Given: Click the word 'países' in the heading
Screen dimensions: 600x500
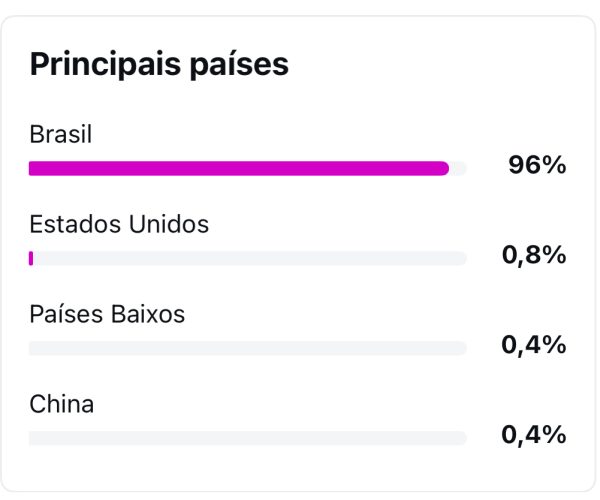Looking at the screenshot, I should [x=239, y=65].
